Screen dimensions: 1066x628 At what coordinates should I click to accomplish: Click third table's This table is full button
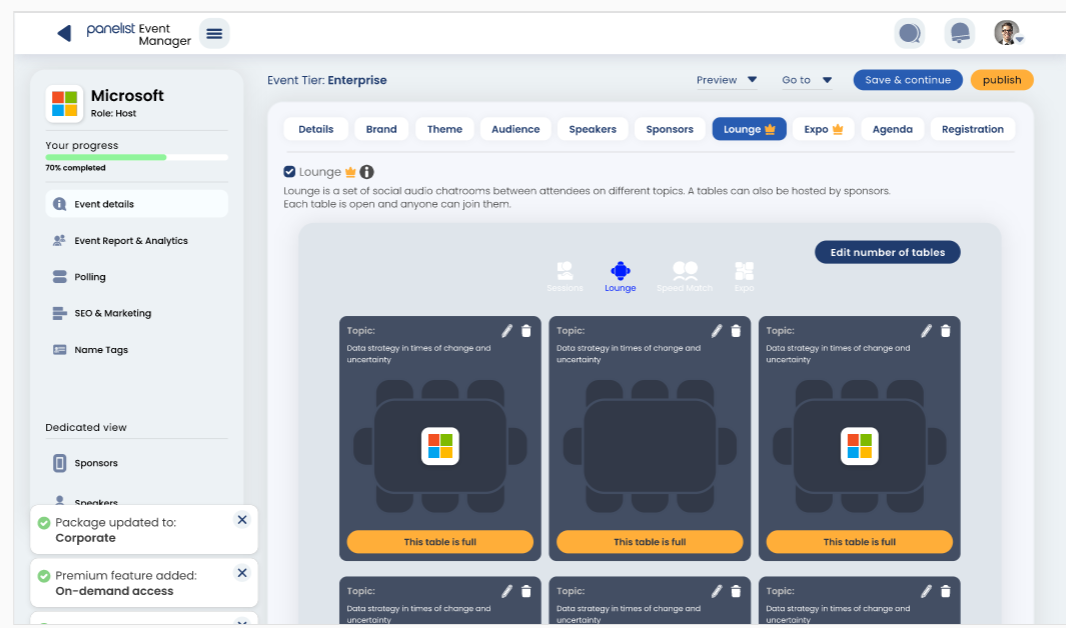point(859,542)
